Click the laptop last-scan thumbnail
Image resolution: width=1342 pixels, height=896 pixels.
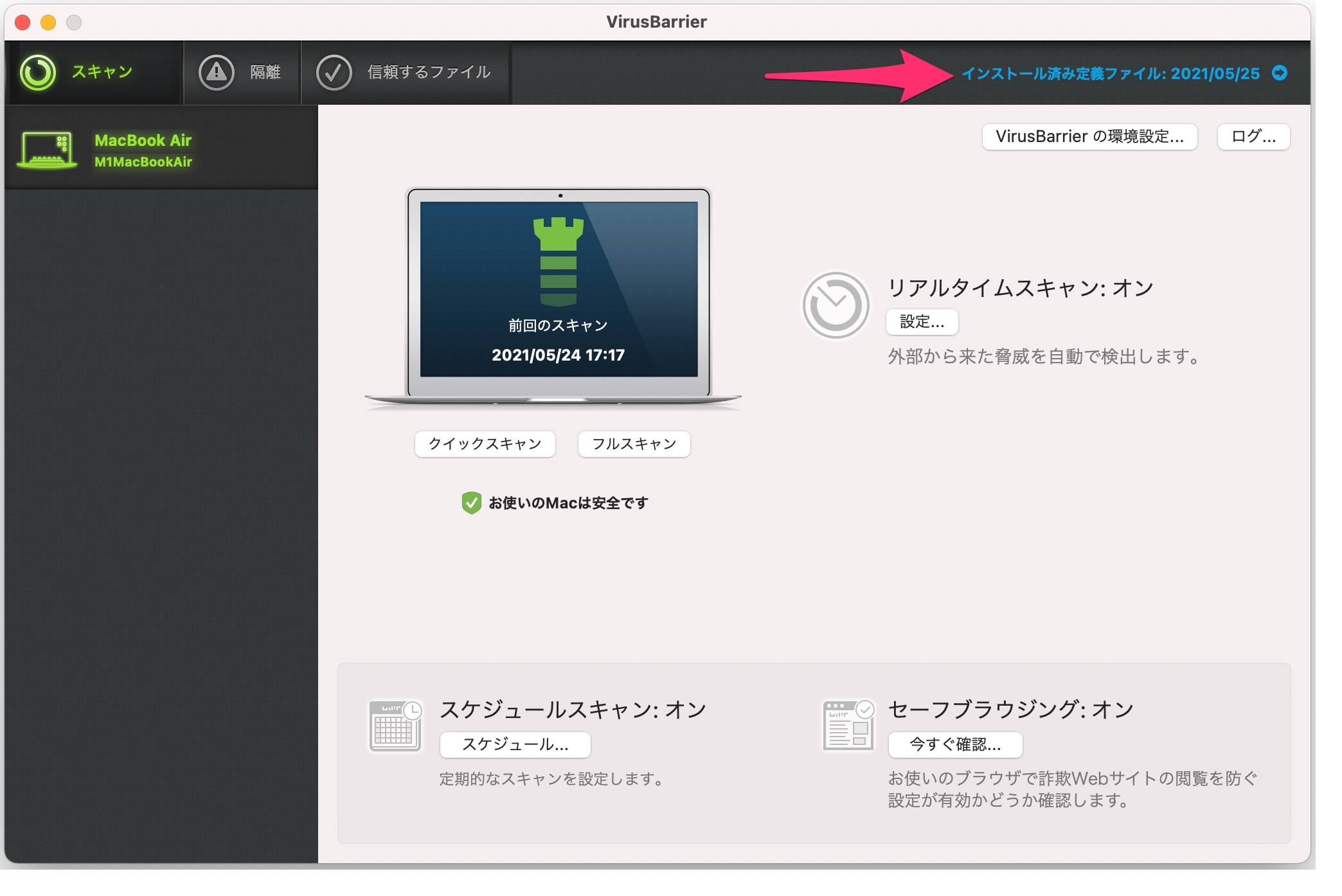point(553,298)
